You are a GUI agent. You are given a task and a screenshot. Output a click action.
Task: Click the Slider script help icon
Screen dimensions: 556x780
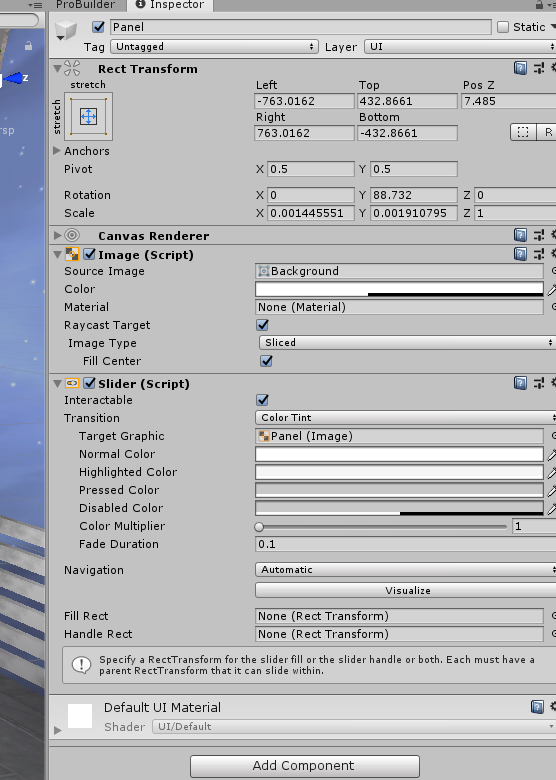[x=520, y=383]
